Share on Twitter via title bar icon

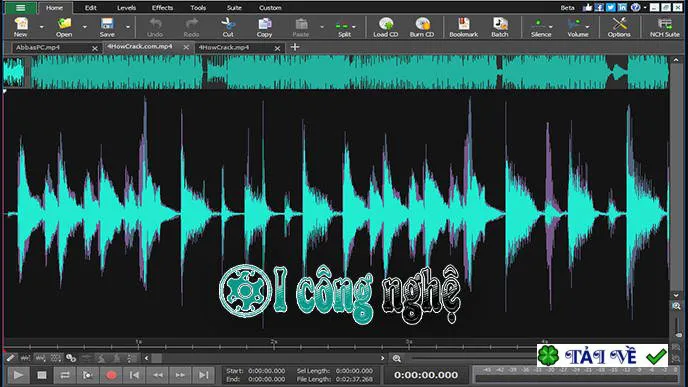[x=610, y=7]
